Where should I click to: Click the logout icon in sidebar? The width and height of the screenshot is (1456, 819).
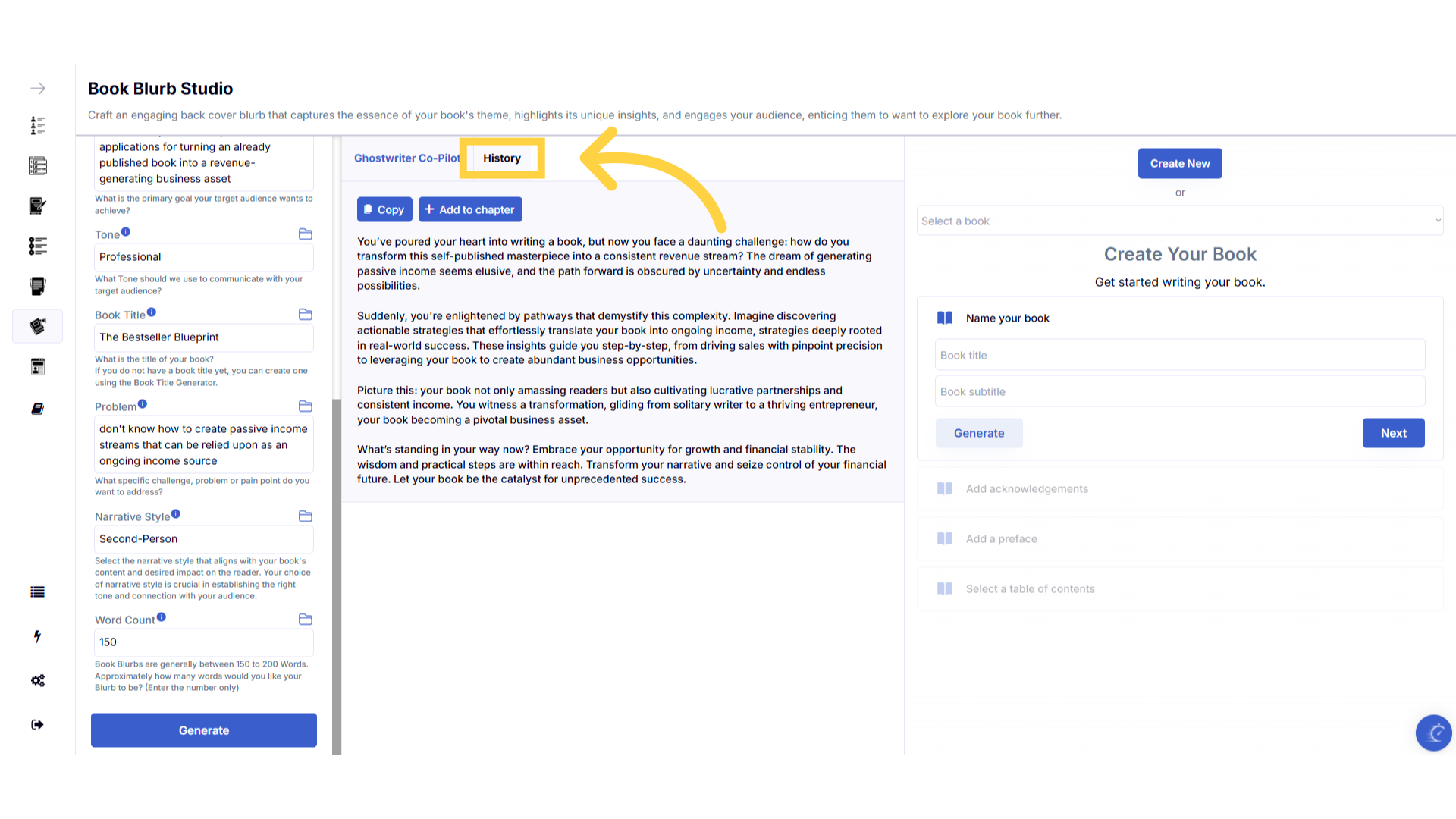pos(37,725)
